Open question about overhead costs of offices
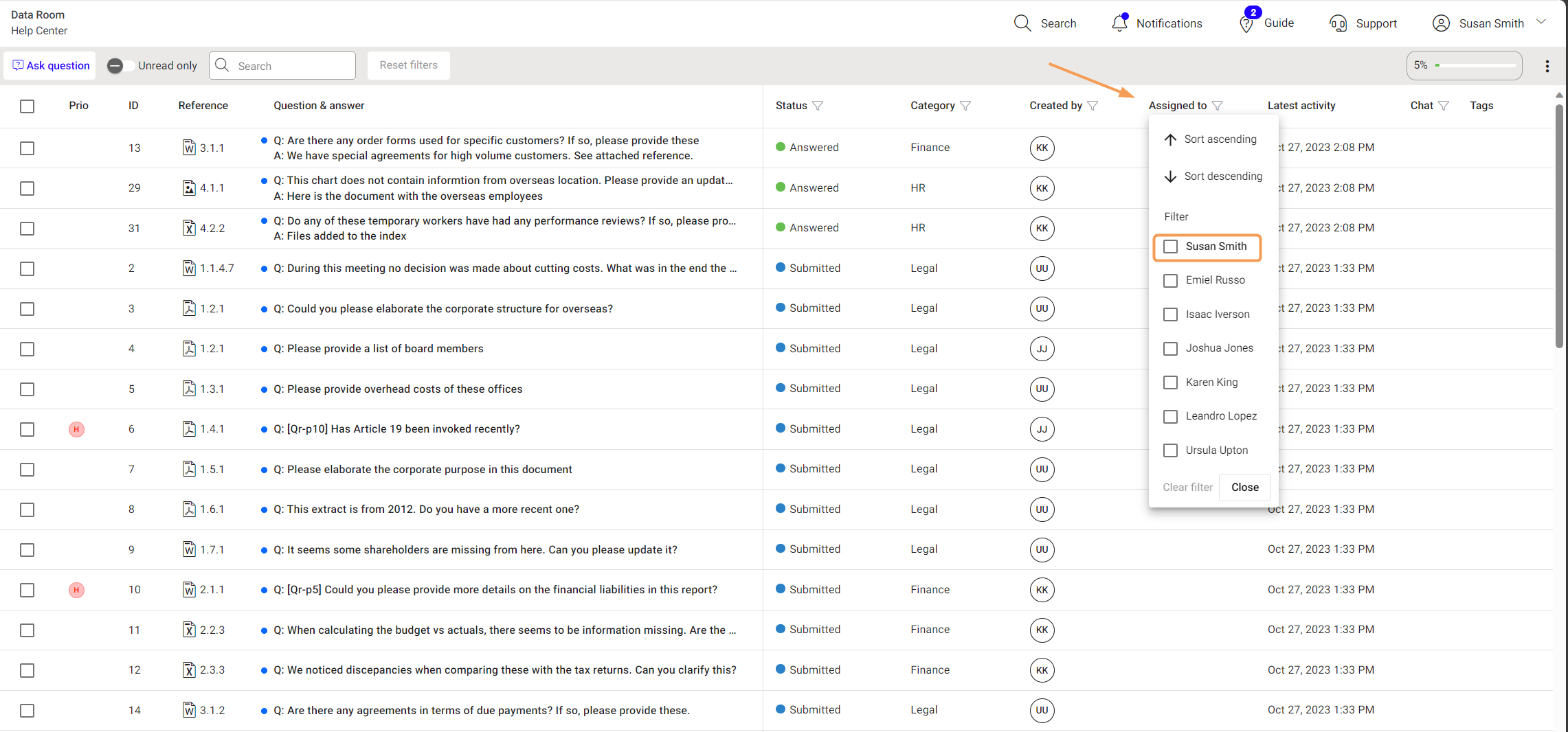Viewport: 1568px width, 732px height. [x=398, y=389]
